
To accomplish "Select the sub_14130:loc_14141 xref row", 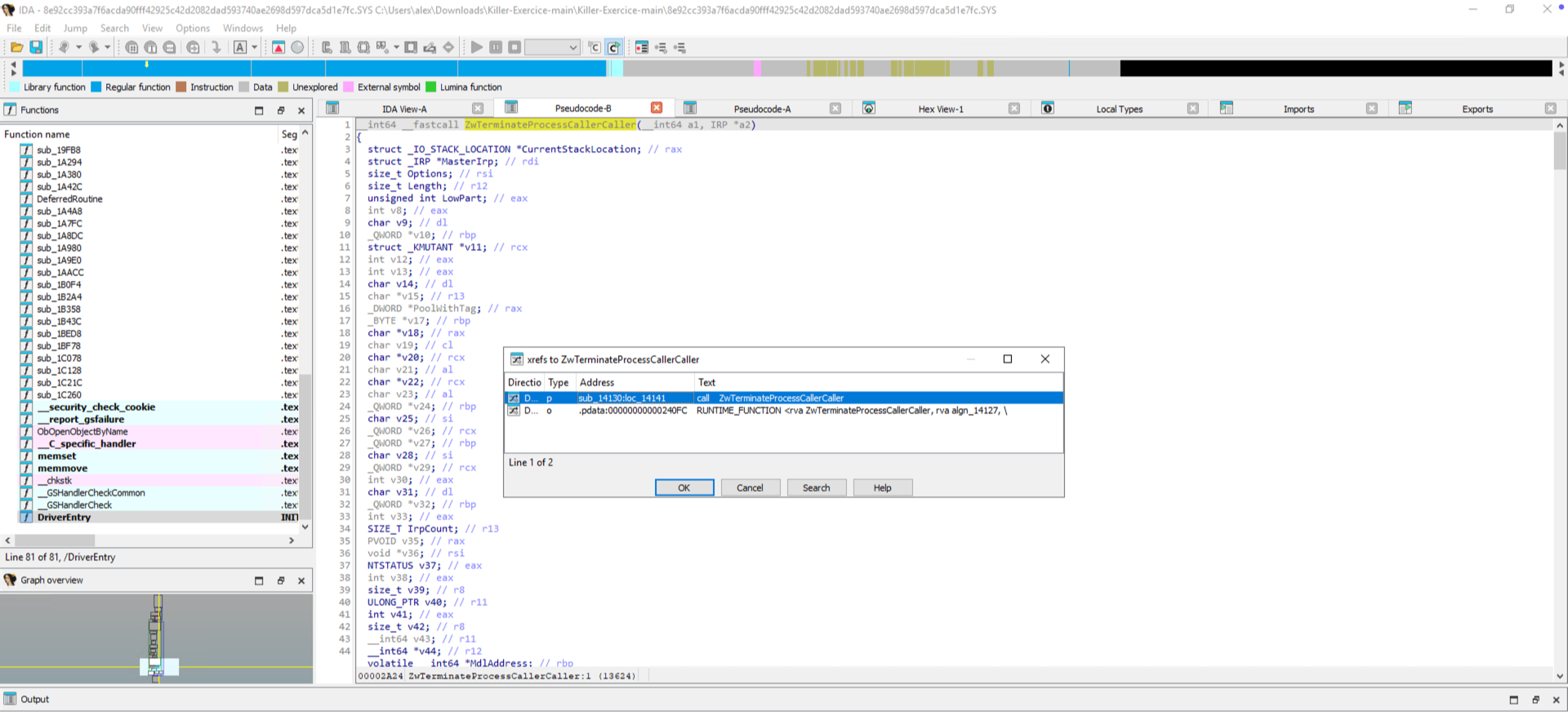I will [x=784, y=398].
